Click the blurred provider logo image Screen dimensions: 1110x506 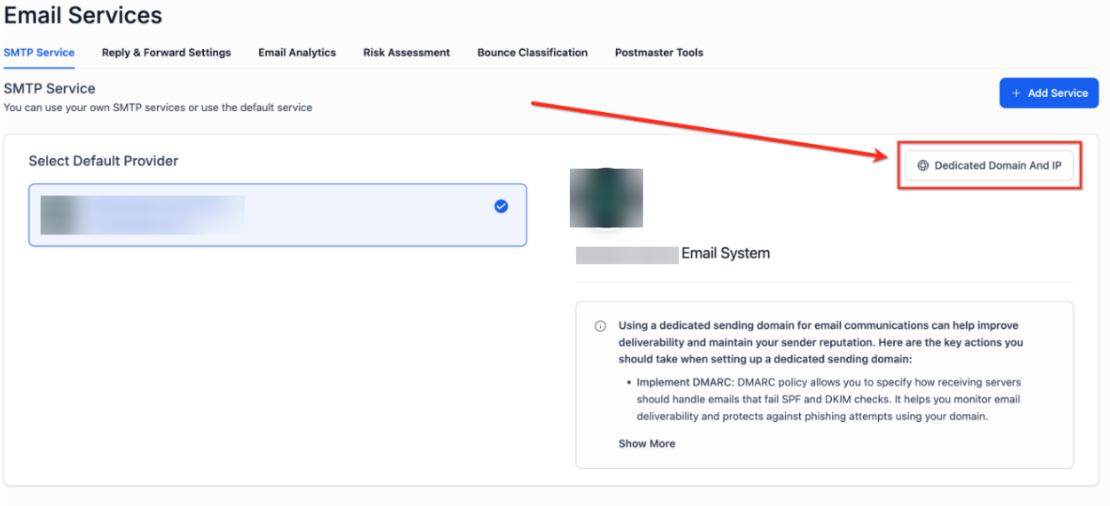pos(606,198)
